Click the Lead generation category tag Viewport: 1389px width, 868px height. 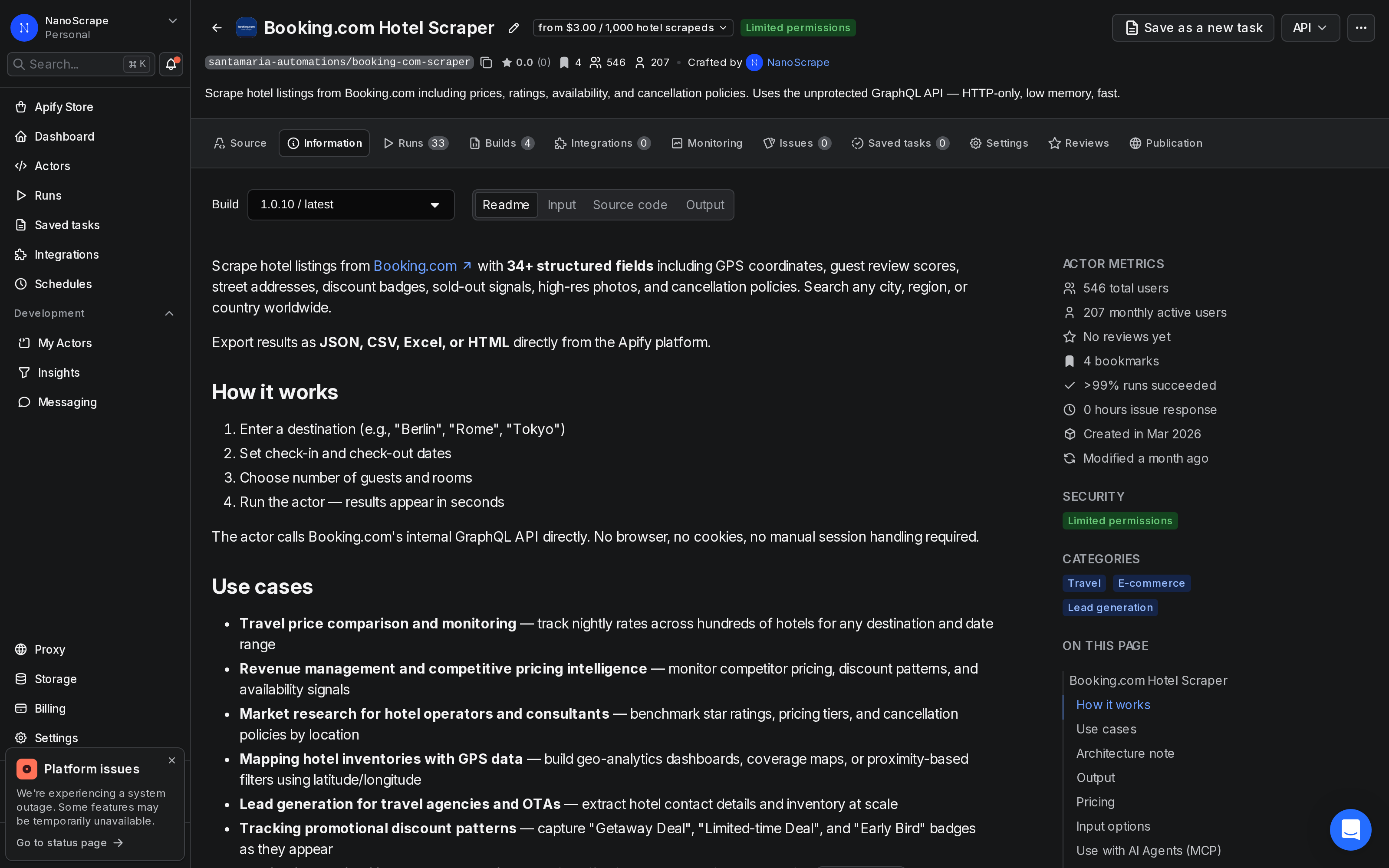click(x=1110, y=607)
